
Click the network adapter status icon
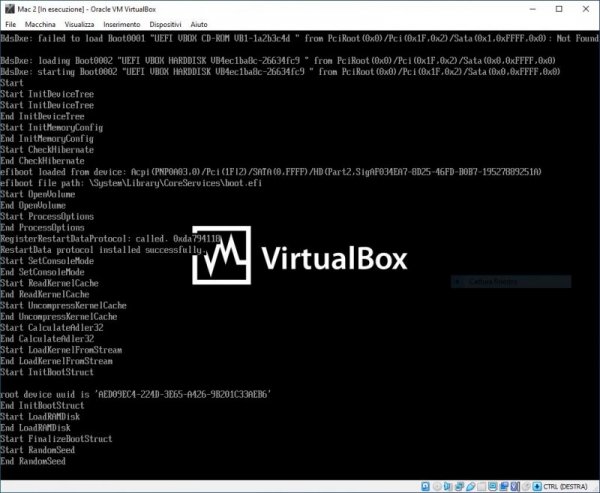[460, 486]
